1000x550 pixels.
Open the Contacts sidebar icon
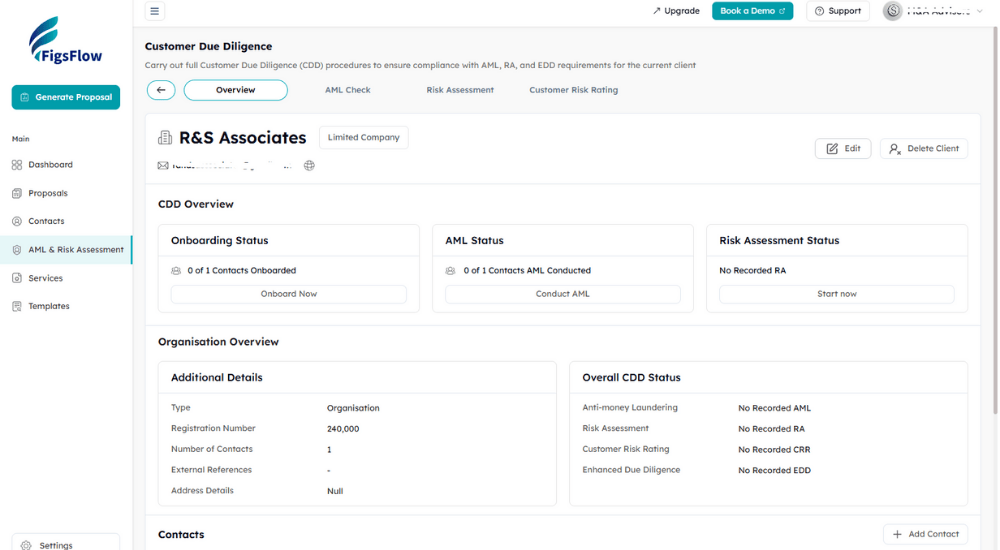(17, 221)
